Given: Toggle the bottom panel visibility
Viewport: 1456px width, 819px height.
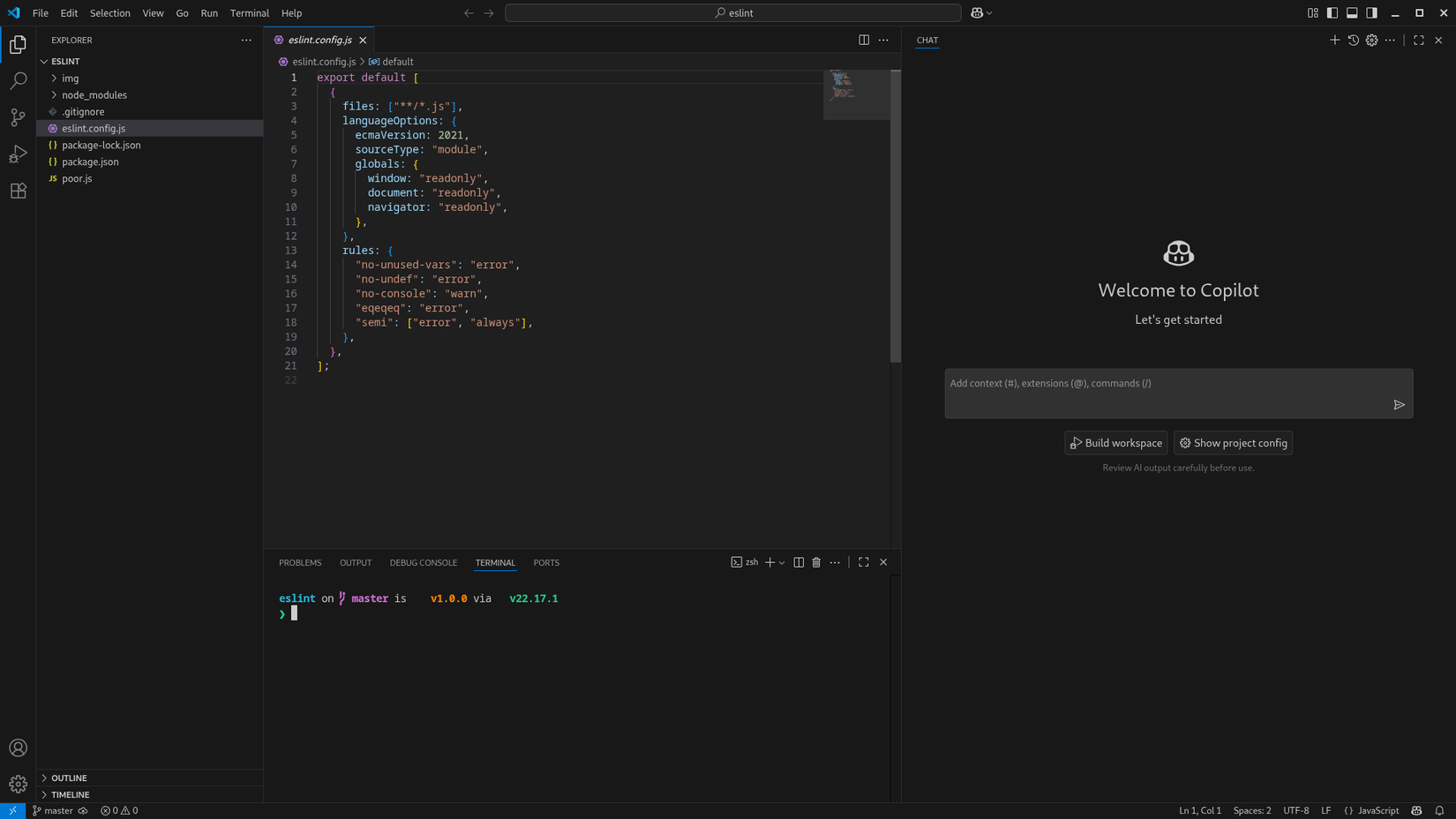Looking at the screenshot, I should (1351, 12).
